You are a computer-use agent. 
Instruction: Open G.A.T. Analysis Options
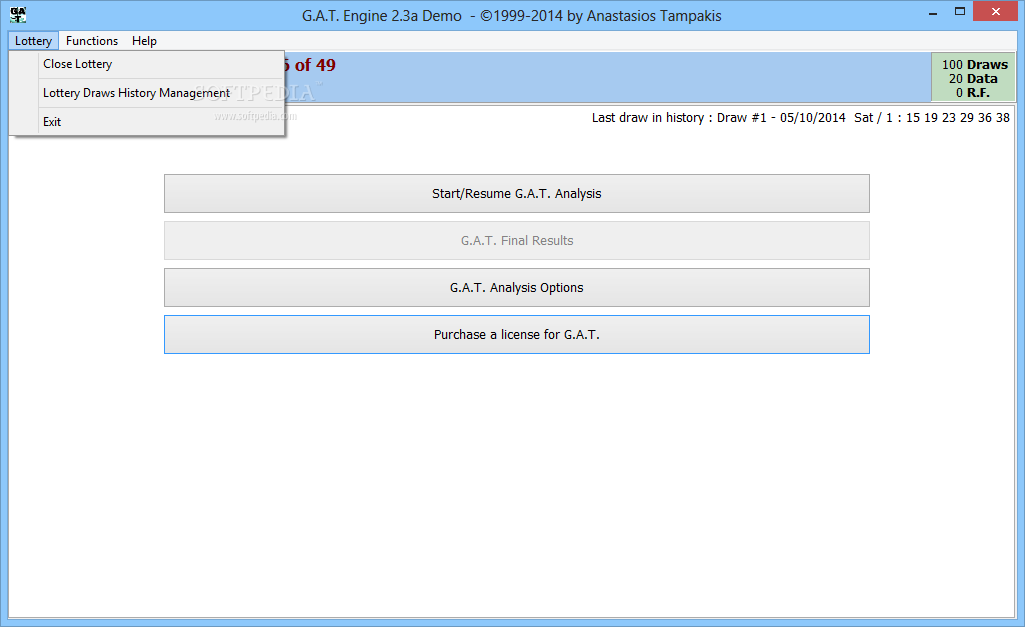[x=516, y=288]
